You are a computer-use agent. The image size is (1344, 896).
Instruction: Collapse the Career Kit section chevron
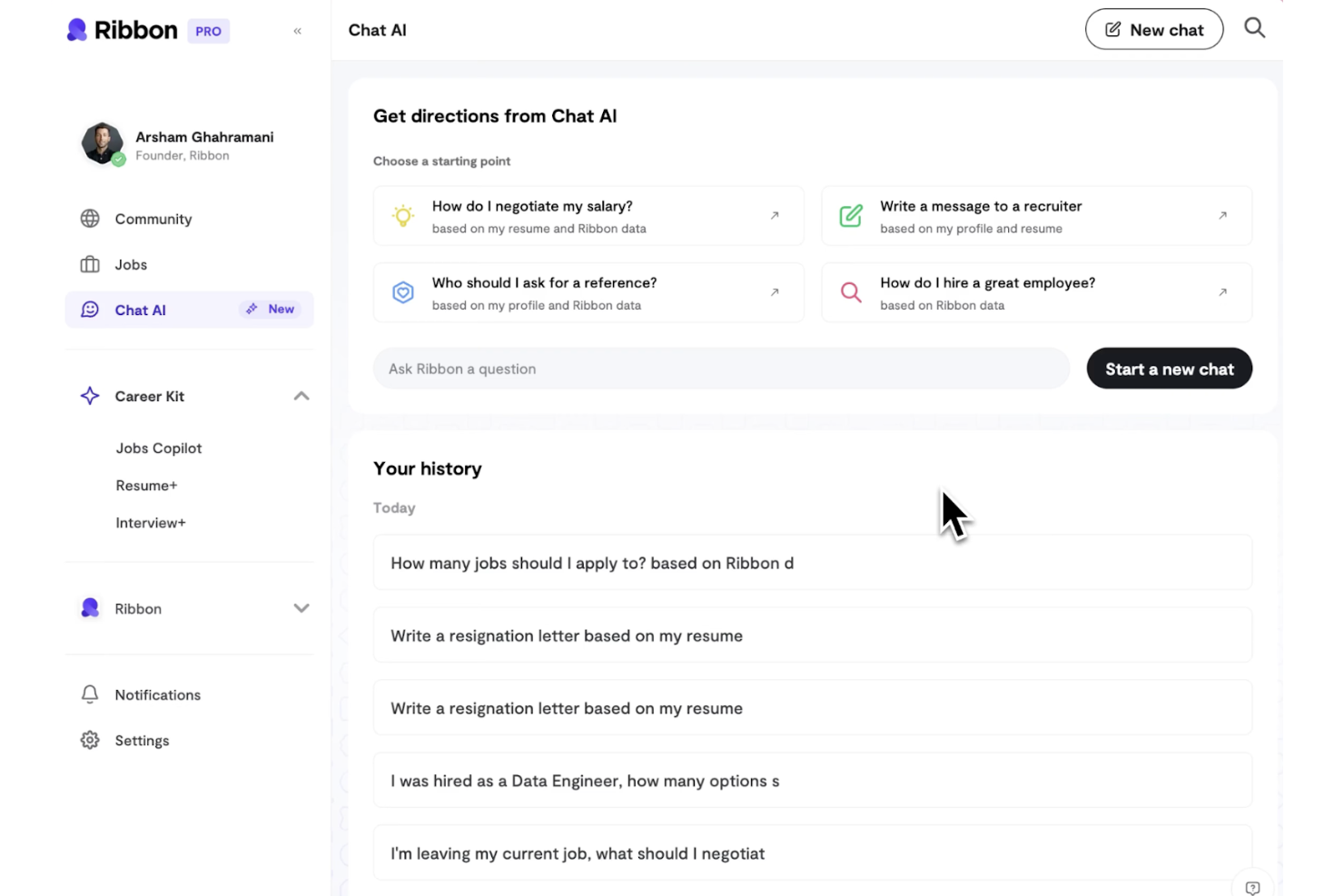tap(301, 396)
